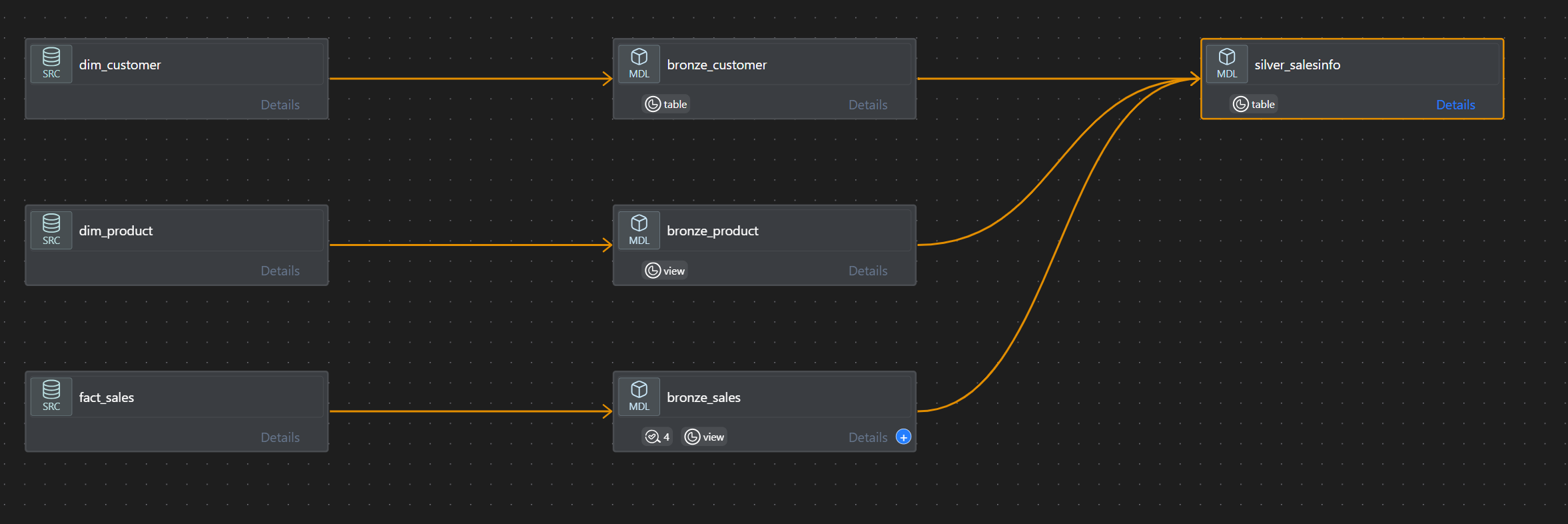1568x524 pixels.
Task: Click the table materialization badge on bronze_customer
Action: click(666, 104)
